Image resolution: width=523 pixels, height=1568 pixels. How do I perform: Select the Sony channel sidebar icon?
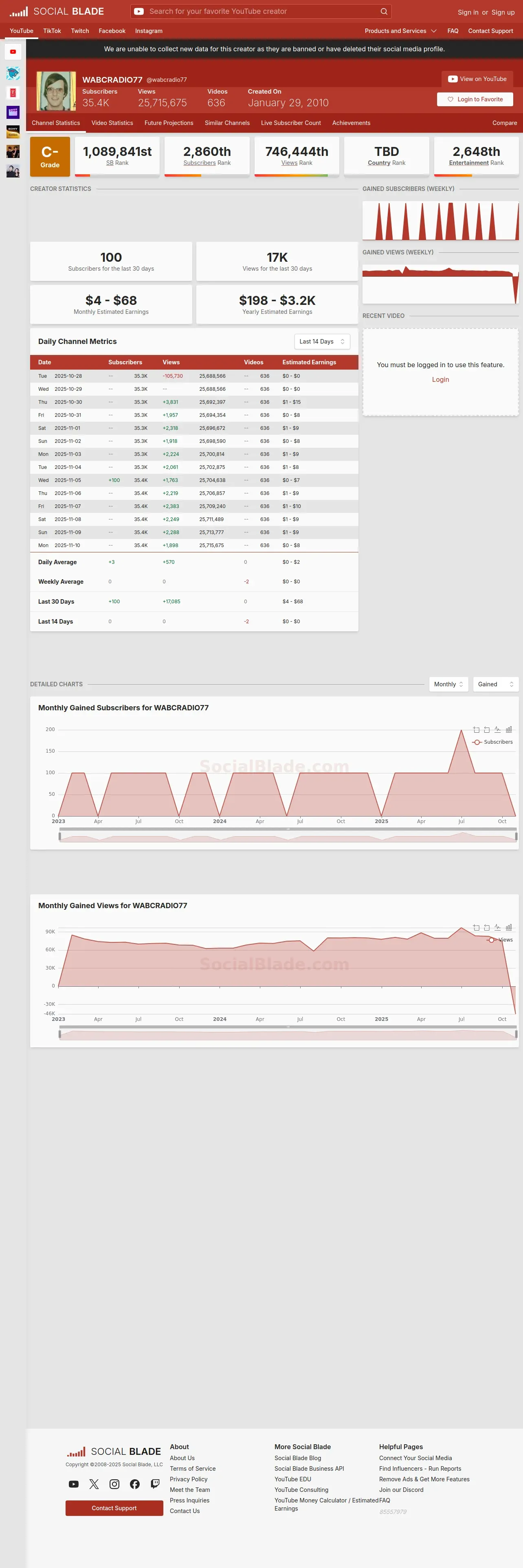click(x=13, y=131)
